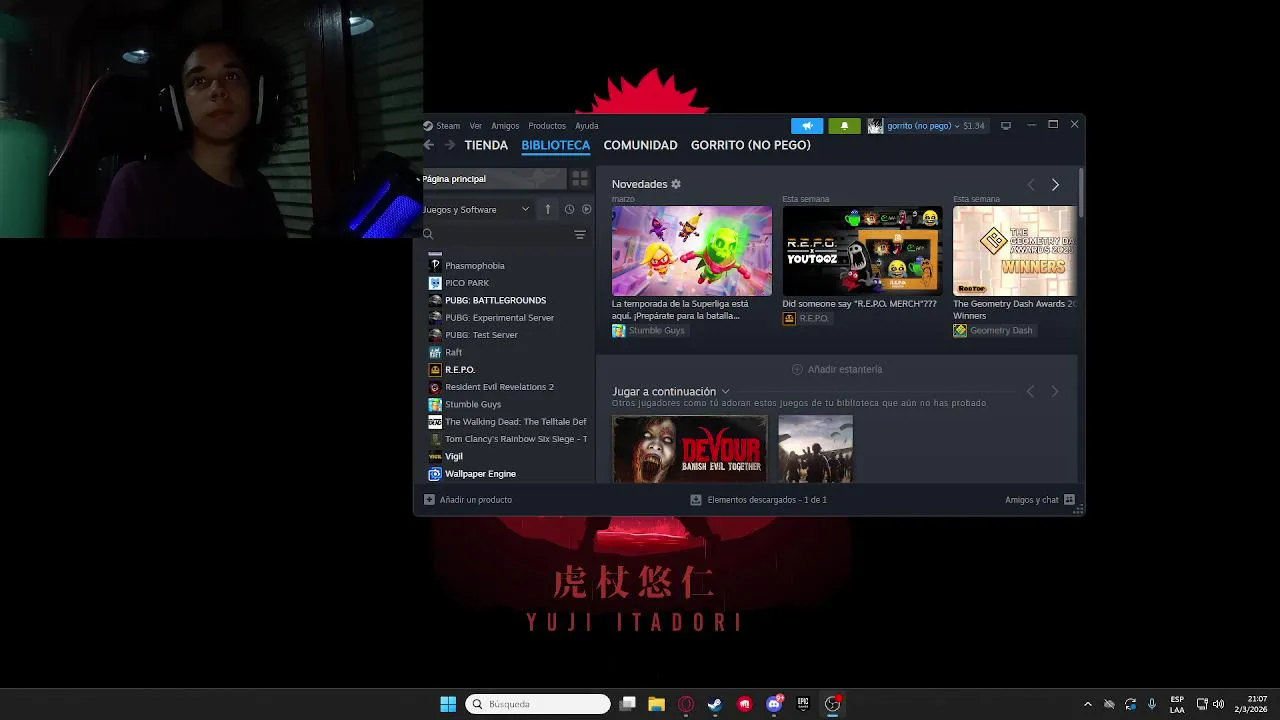Image resolution: width=1280 pixels, height=720 pixels.
Task: Open the Steam menu
Action: coord(448,126)
